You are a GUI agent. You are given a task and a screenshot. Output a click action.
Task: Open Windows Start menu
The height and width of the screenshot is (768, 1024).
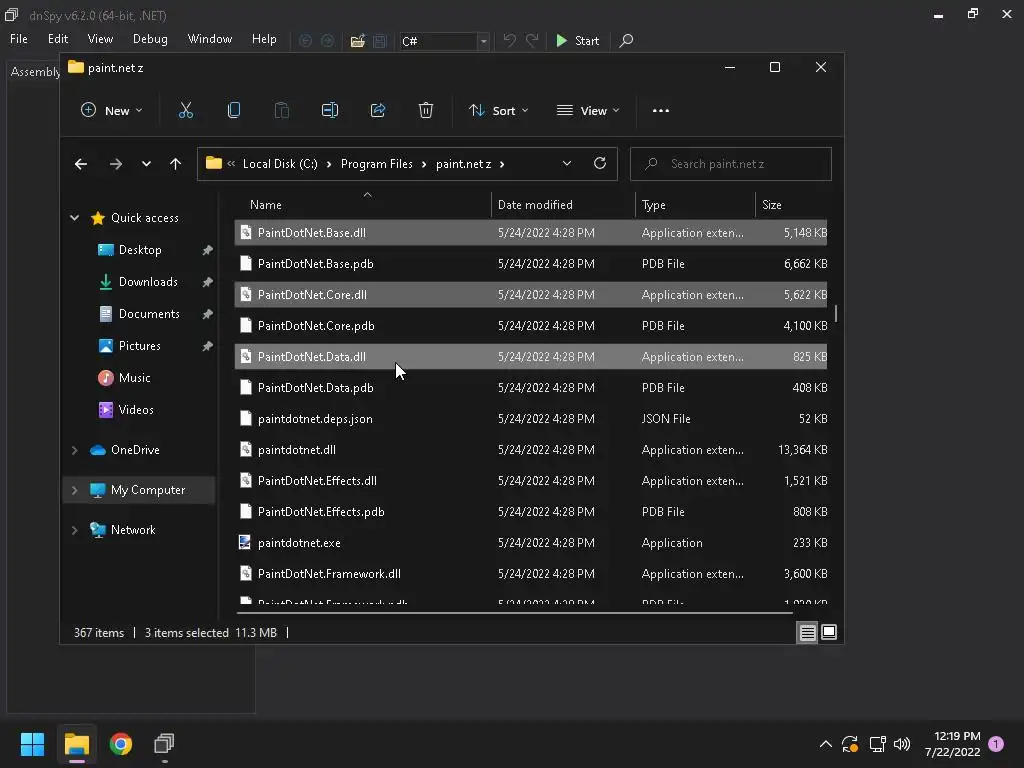[32, 743]
